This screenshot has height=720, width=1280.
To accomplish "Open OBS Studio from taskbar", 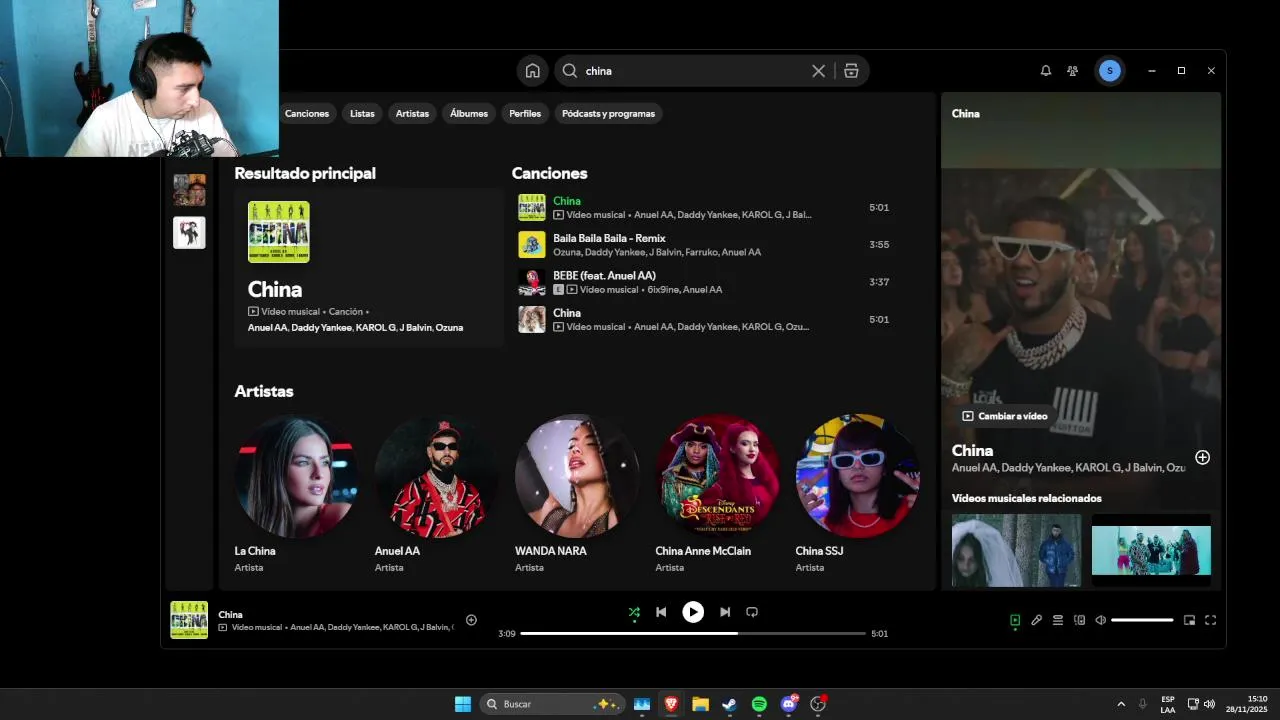I will [818, 704].
